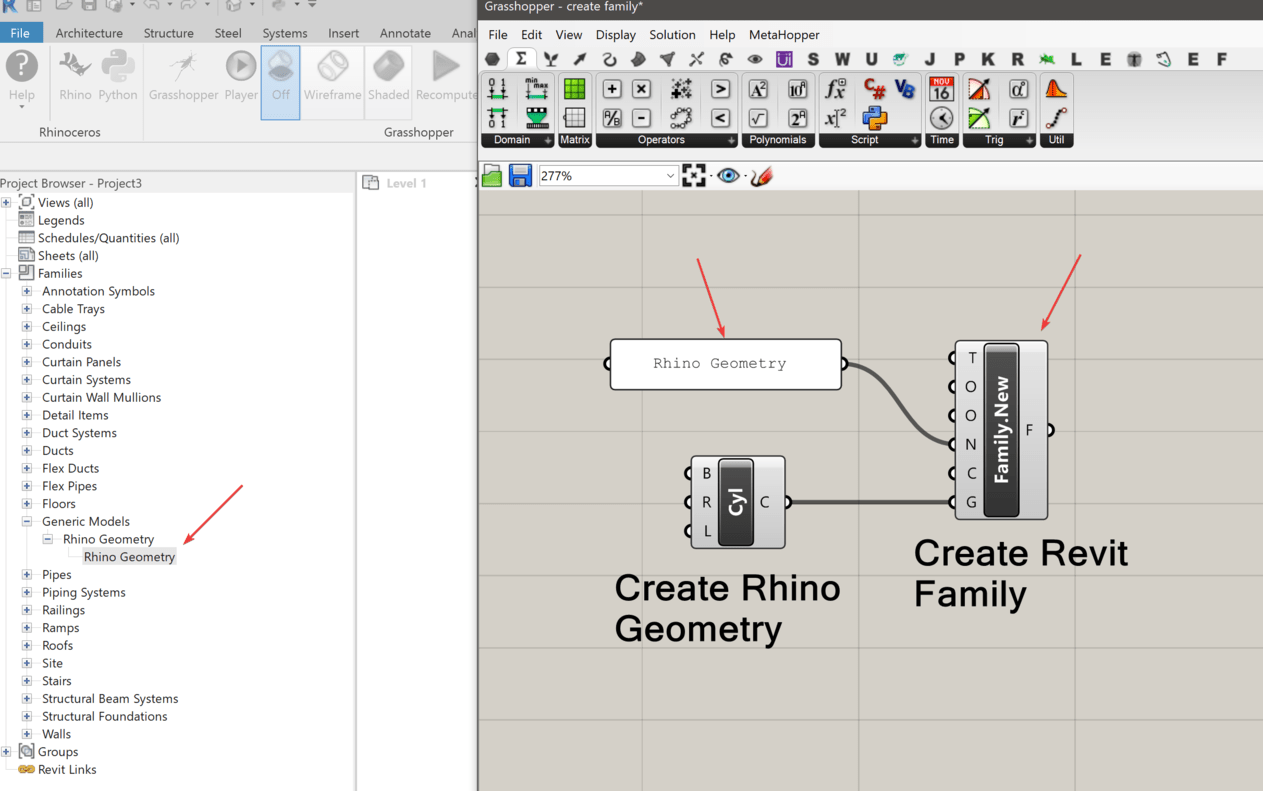Select Sheets (all) in Project Browser
This screenshot has height=791, width=1263.
[x=68, y=256]
